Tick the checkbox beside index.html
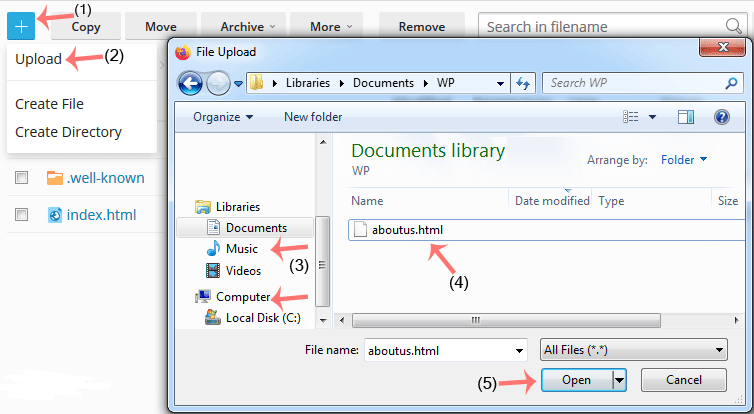The height and width of the screenshot is (414, 754). pos(21,214)
